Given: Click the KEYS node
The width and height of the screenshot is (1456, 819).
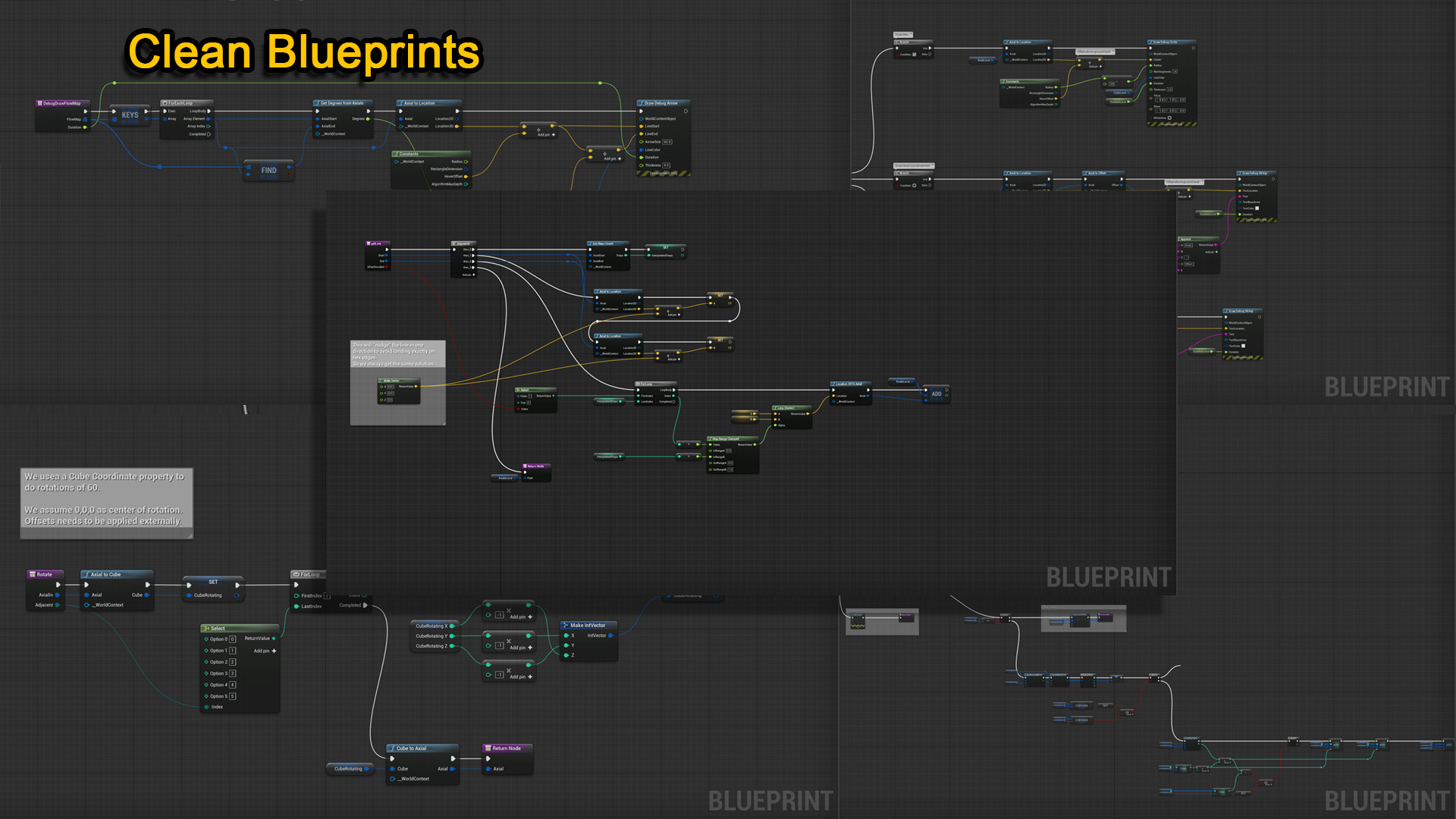Looking at the screenshot, I should coord(130,115).
